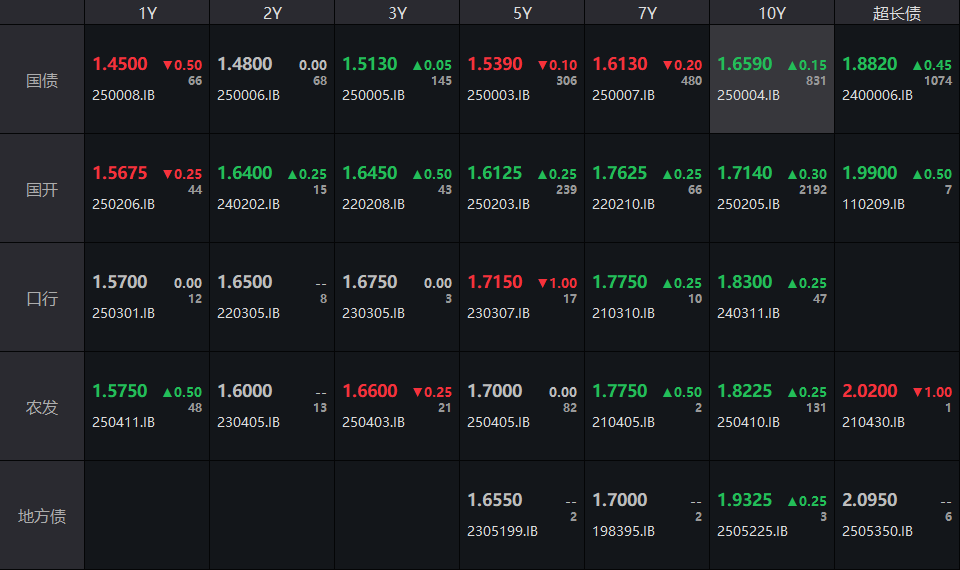Click the 1.5675 yield for 250206.IB
960x570 pixels.
120,173
